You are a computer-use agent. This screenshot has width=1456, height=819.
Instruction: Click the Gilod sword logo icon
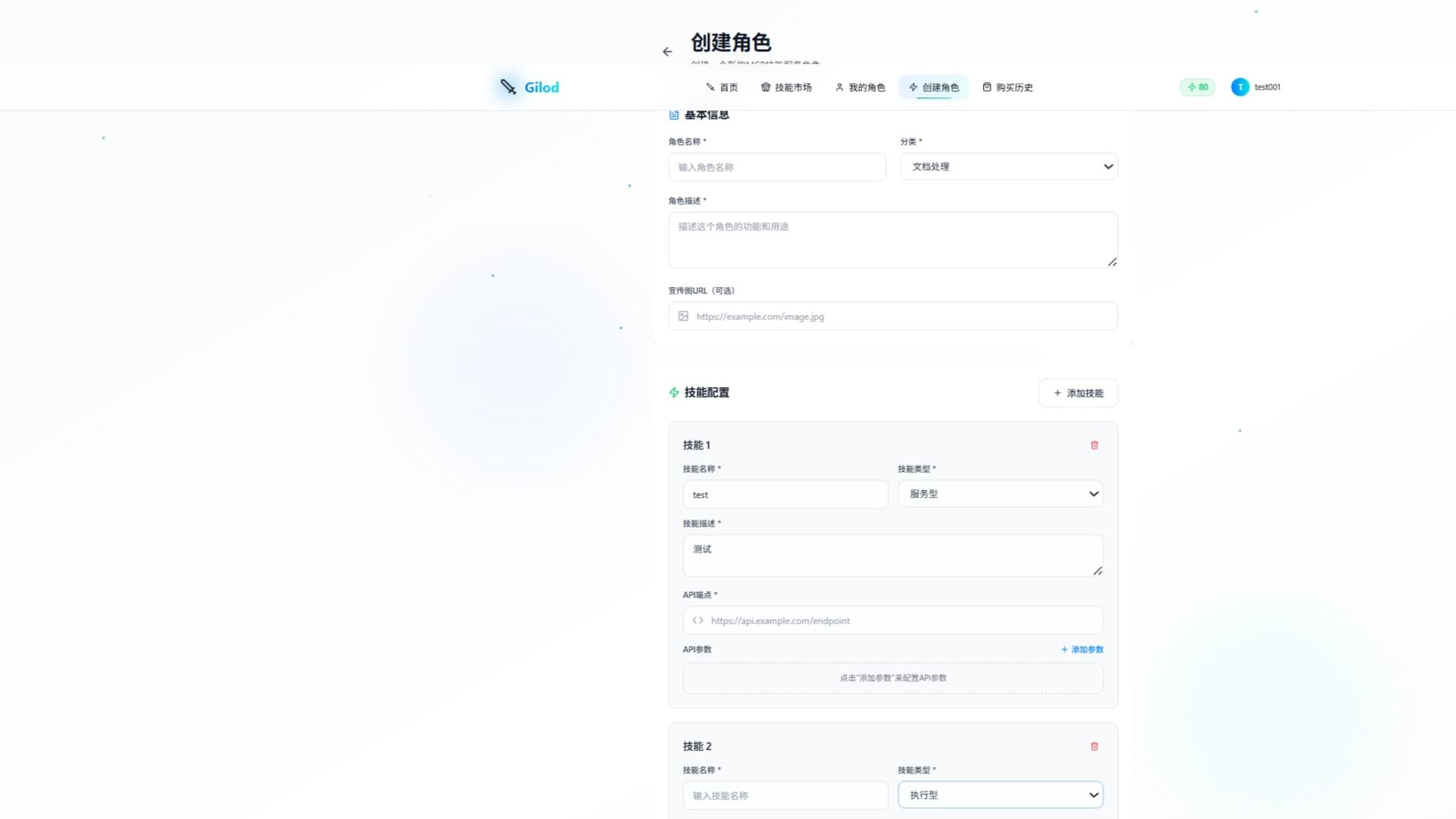pyautogui.click(x=508, y=87)
